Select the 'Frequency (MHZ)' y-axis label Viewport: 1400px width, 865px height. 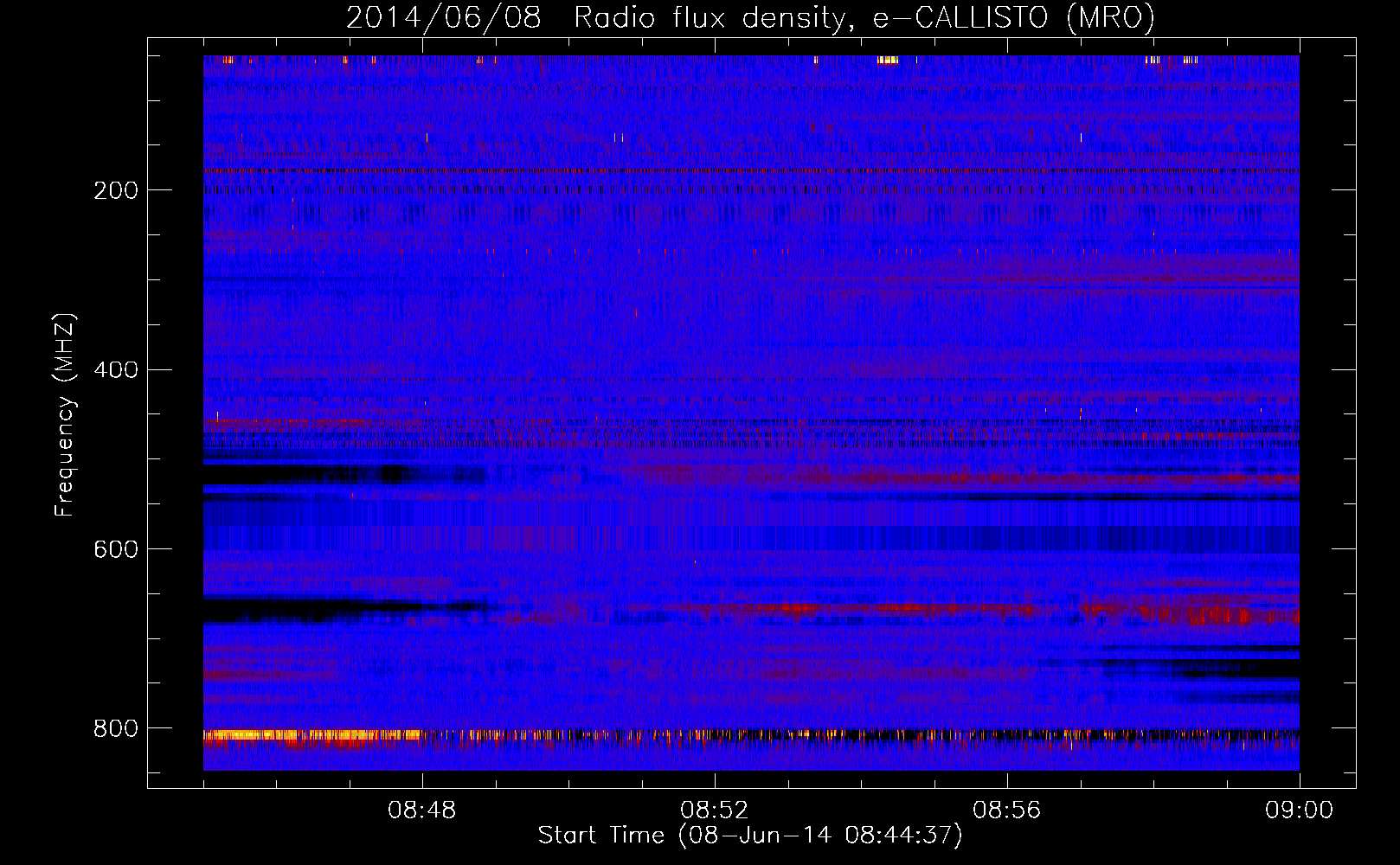65,415
